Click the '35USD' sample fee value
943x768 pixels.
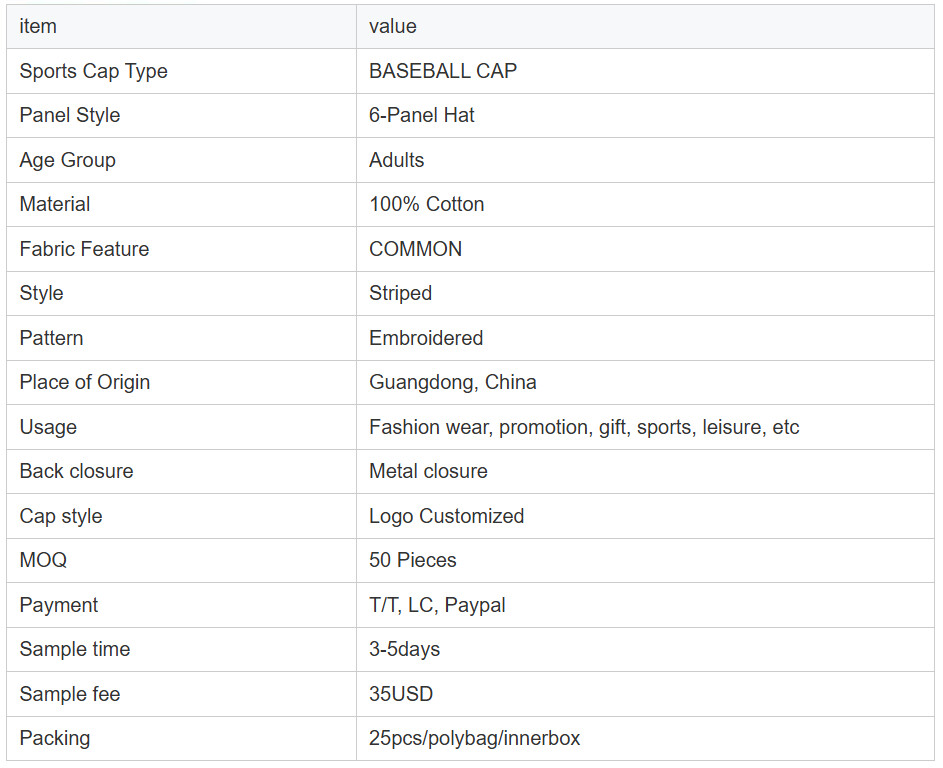click(x=400, y=694)
